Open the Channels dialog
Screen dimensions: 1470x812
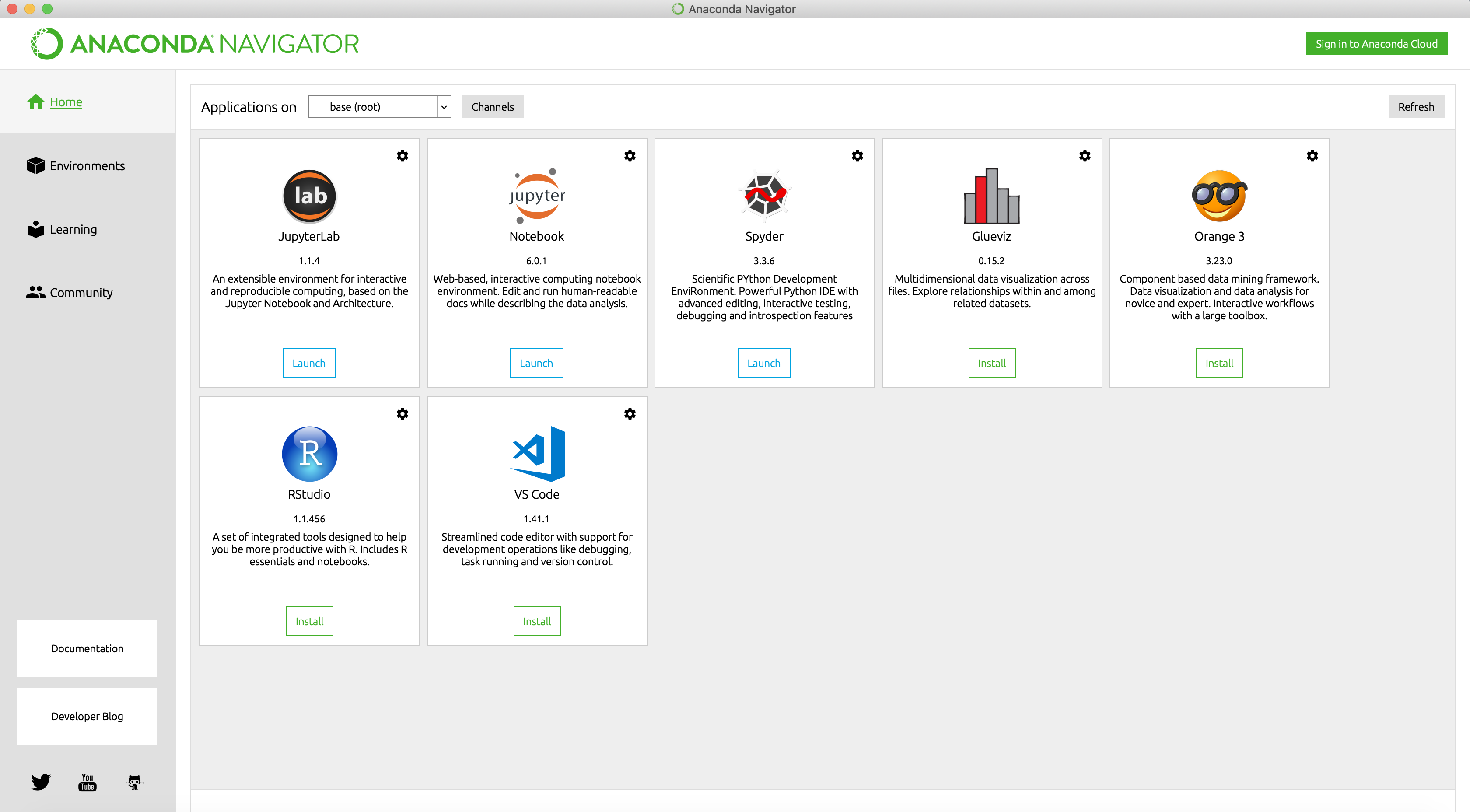click(x=493, y=107)
